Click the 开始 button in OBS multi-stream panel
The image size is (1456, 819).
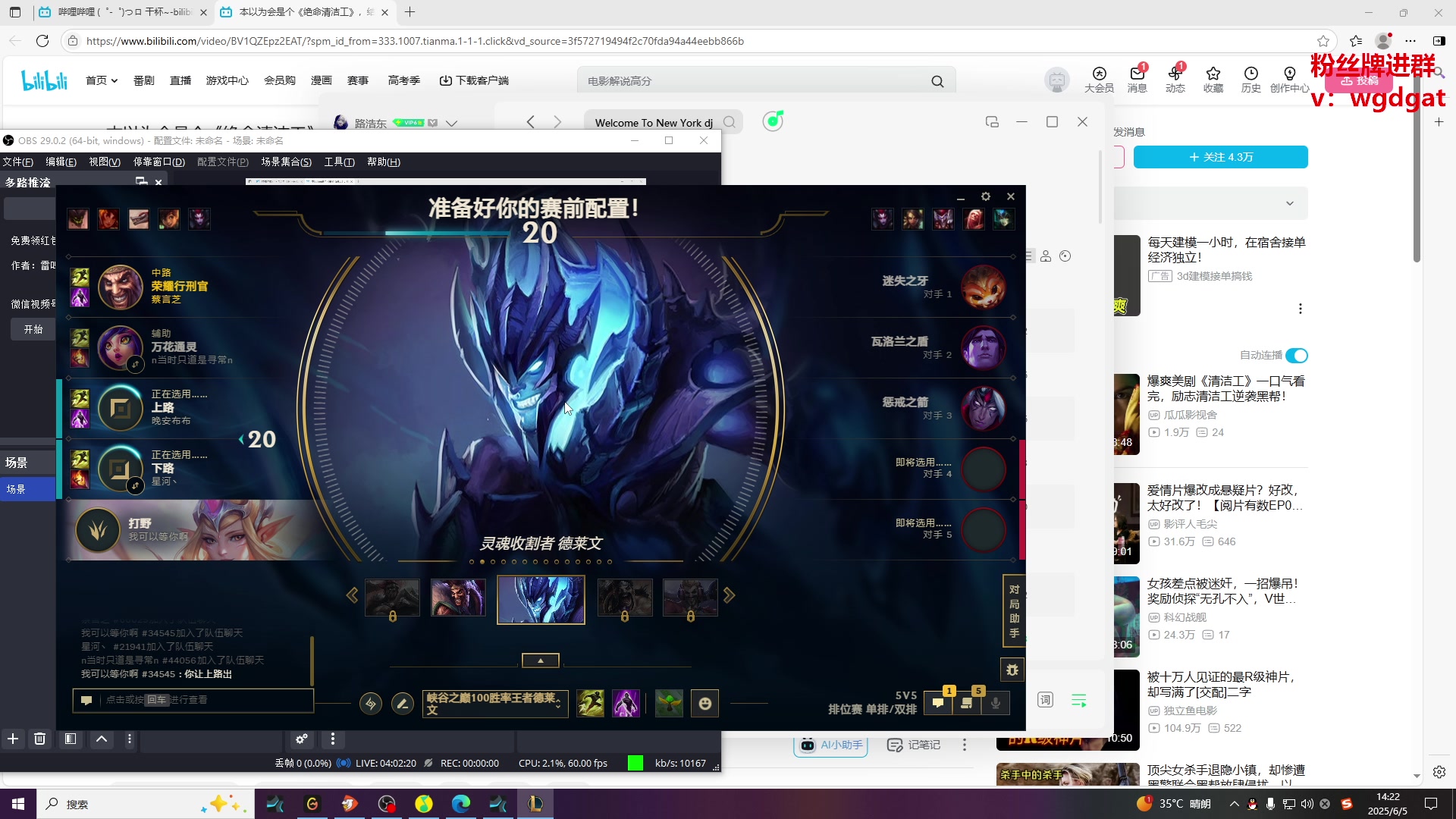pyautogui.click(x=33, y=330)
